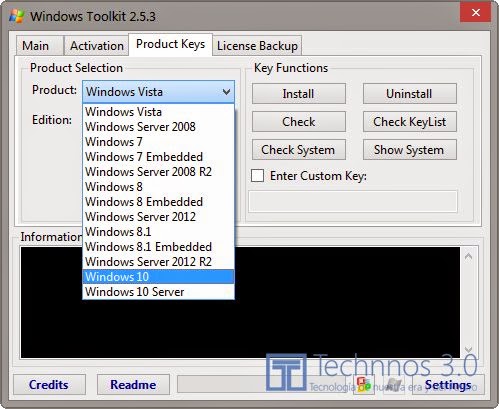Collapse the Product dropdown via its arrow
Screen dimensions: 499x409
[x=226, y=92]
